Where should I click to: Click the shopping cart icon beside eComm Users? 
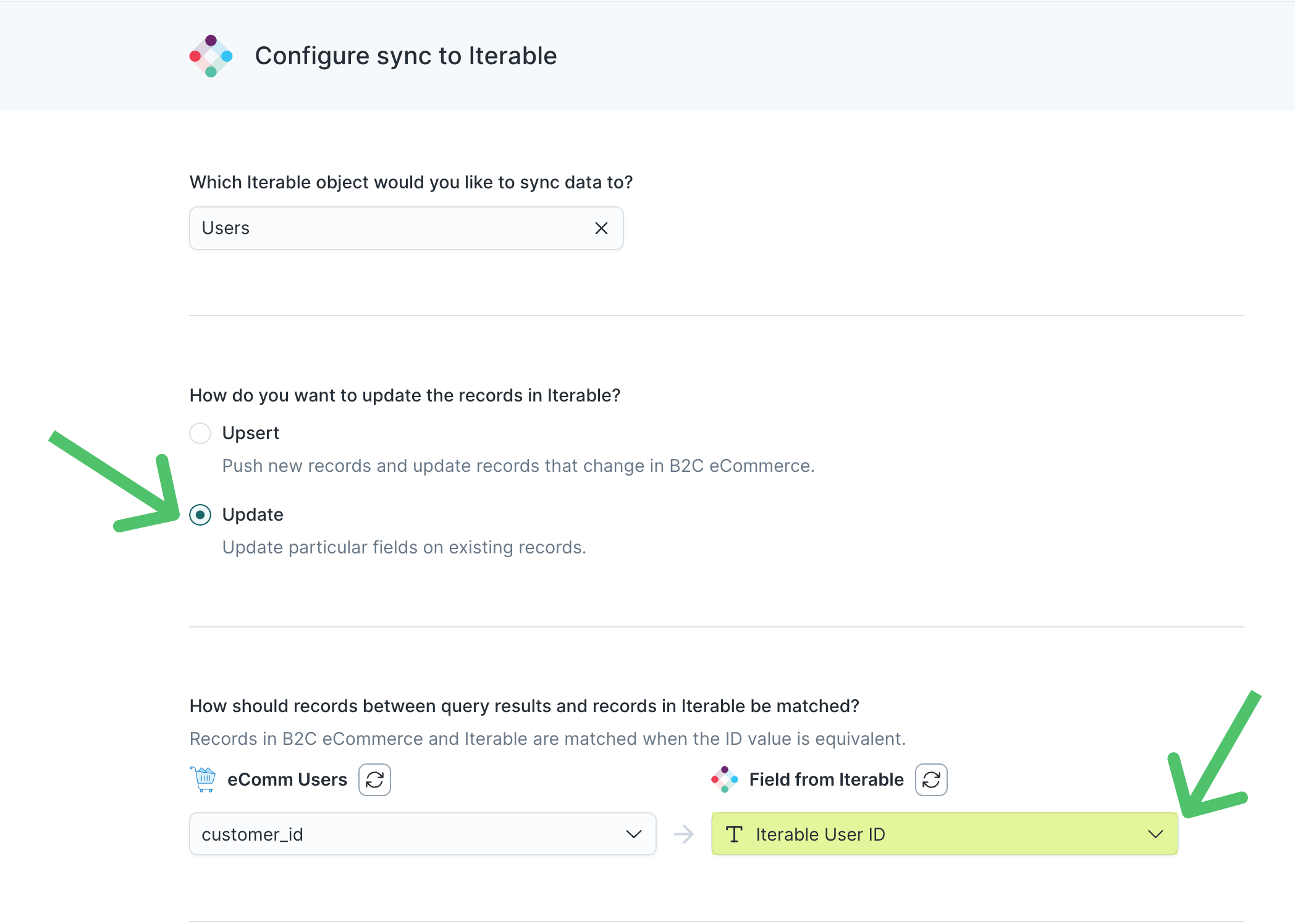pyautogui.click(x=203, y=779)
